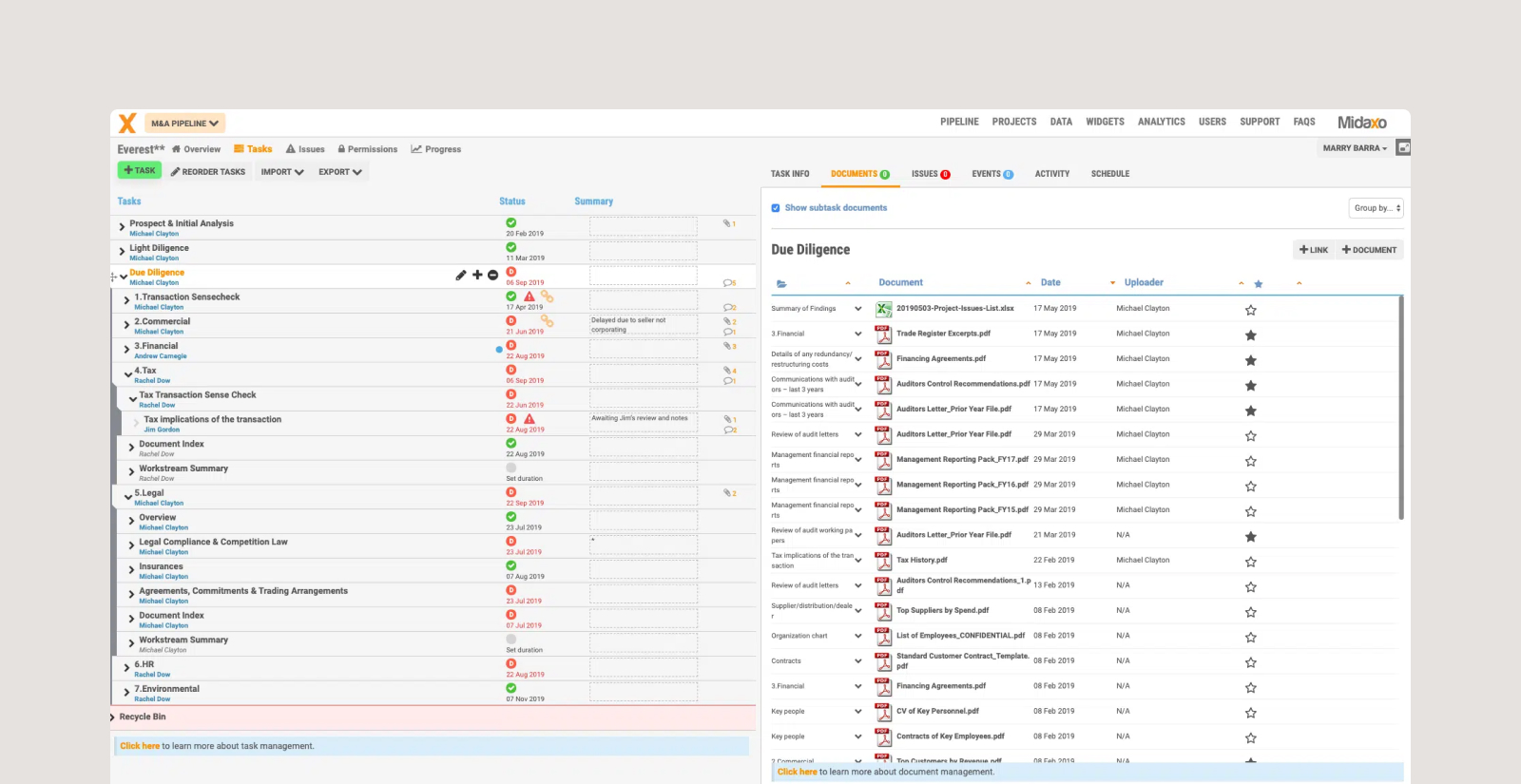Open the Excel file icon for 20190503-Project-Issues-List.xlsx

(x=883, y=309)
